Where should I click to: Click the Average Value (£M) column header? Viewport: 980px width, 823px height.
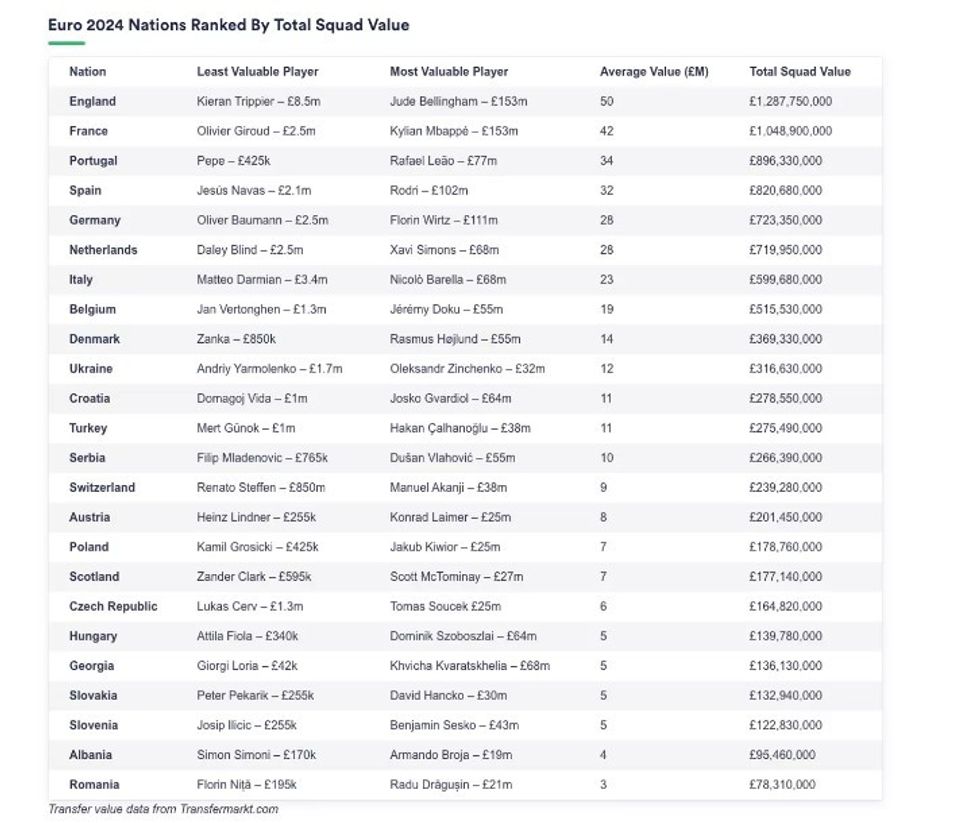point(654,72)
